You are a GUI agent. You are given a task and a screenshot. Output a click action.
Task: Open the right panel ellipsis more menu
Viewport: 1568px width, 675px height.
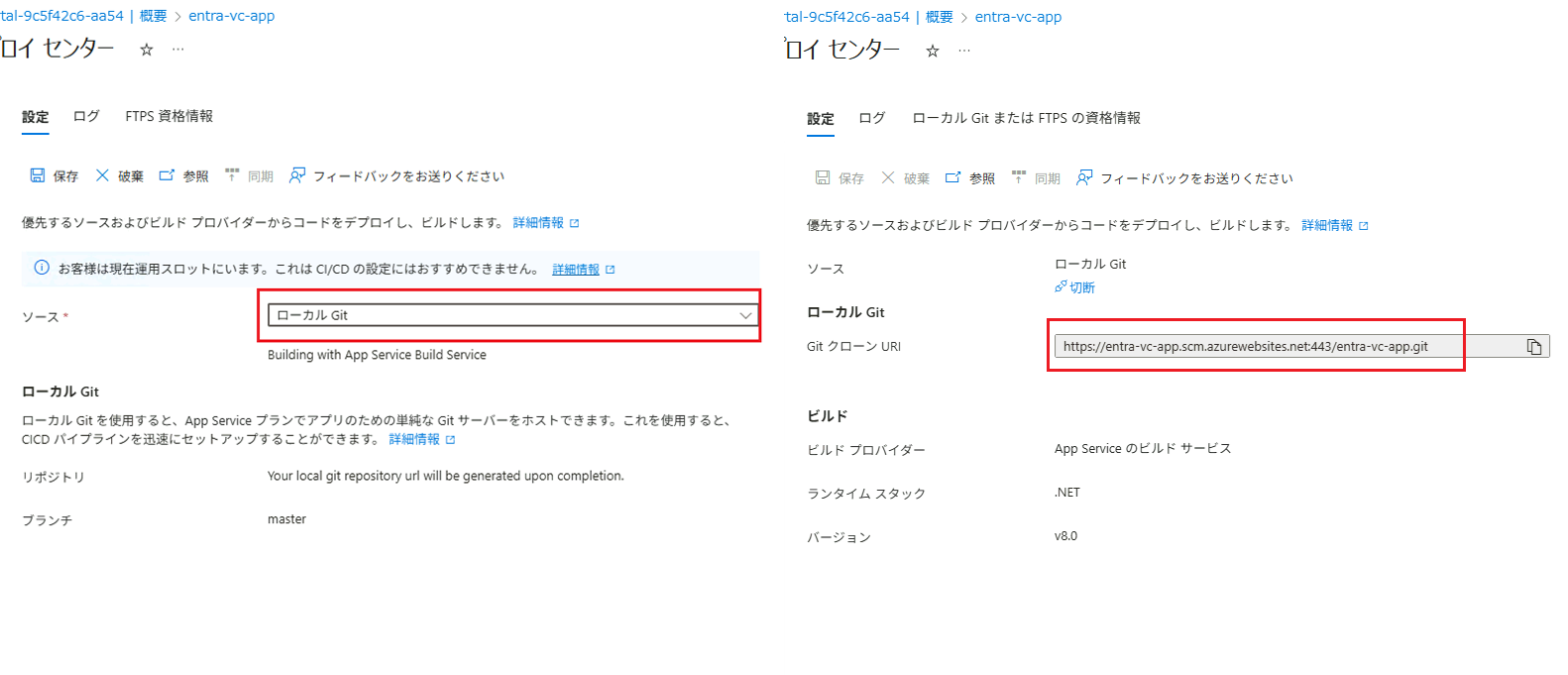pyautogui.click(x=964, y=52)
